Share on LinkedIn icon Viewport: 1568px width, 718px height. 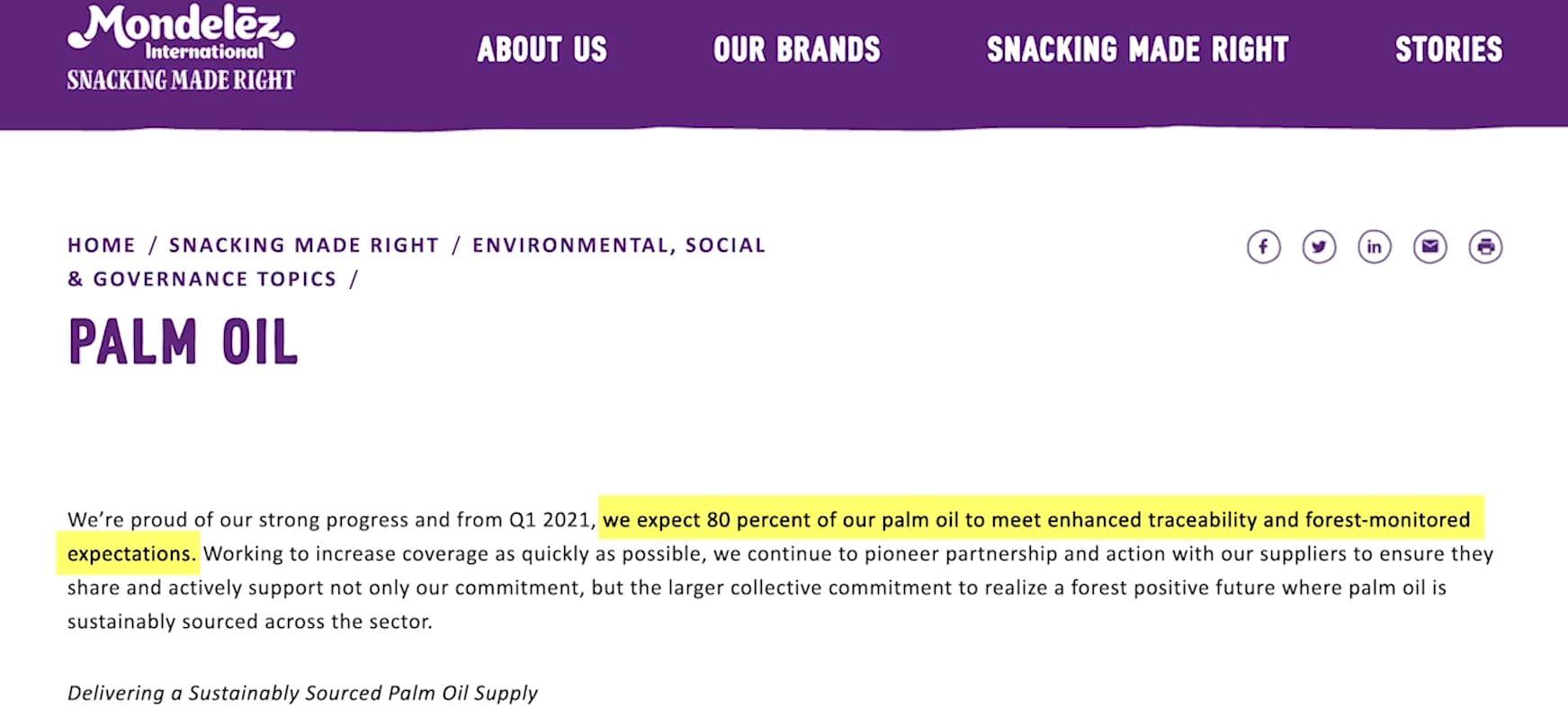1375,247
